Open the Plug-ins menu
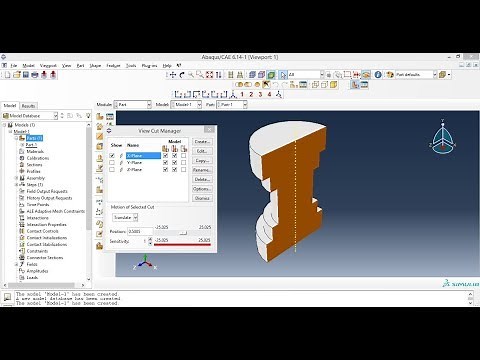The image size is (480, 360). pyautogui.click(x=149, y=66)
